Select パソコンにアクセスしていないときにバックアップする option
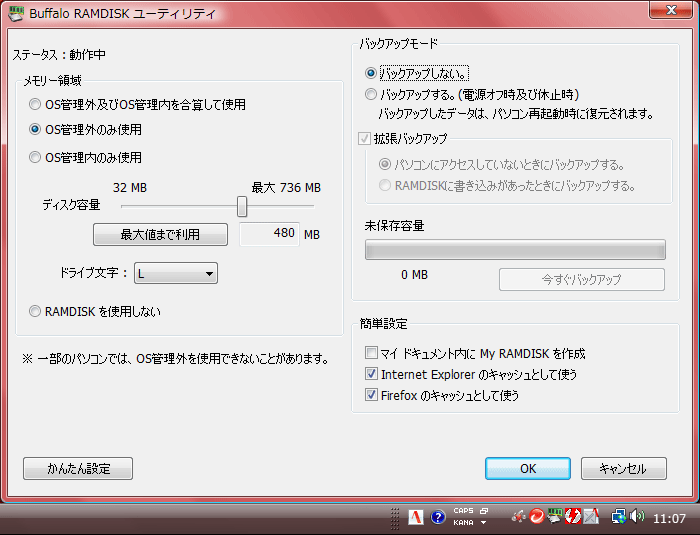700x535 pixels. click(x=502, y=165)
